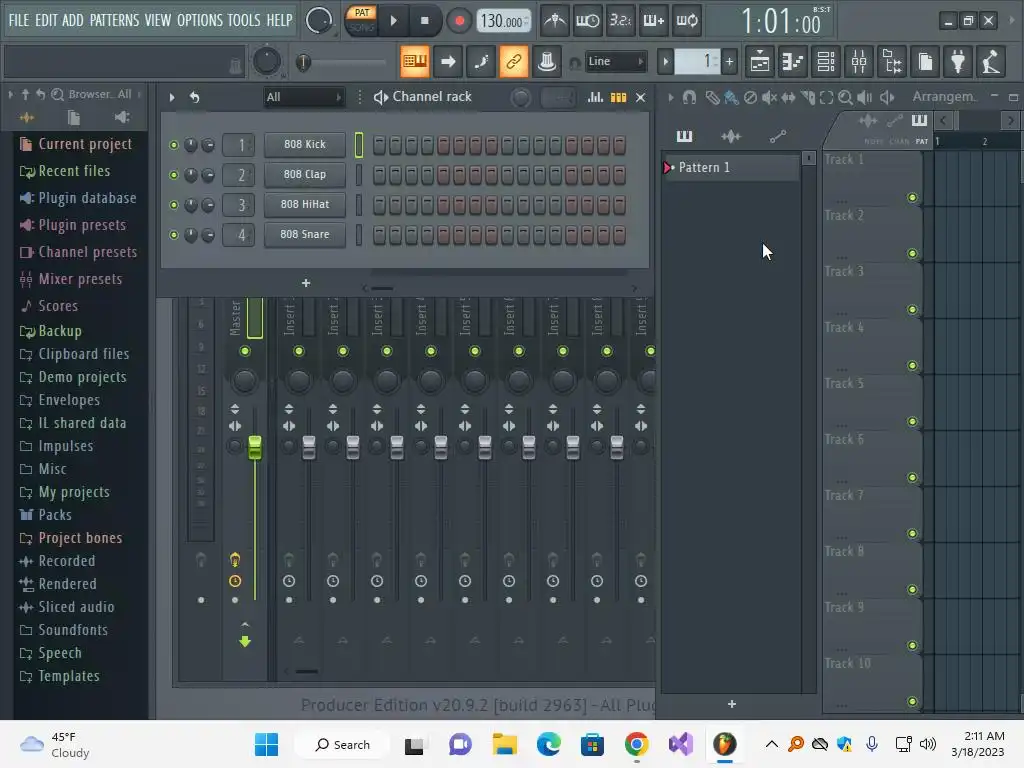Open the FILE menu

click(18, 20)
